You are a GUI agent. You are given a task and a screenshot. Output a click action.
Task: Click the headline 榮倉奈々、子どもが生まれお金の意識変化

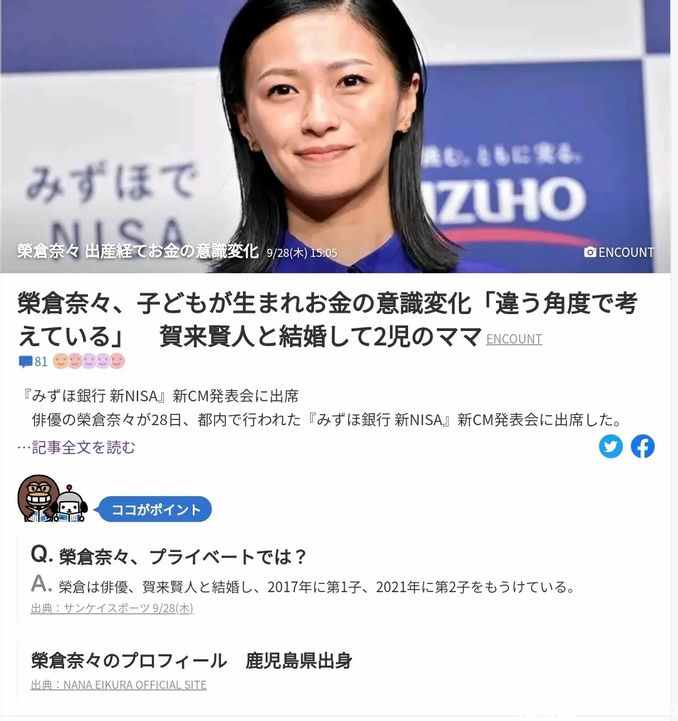[x=244, y=304]
